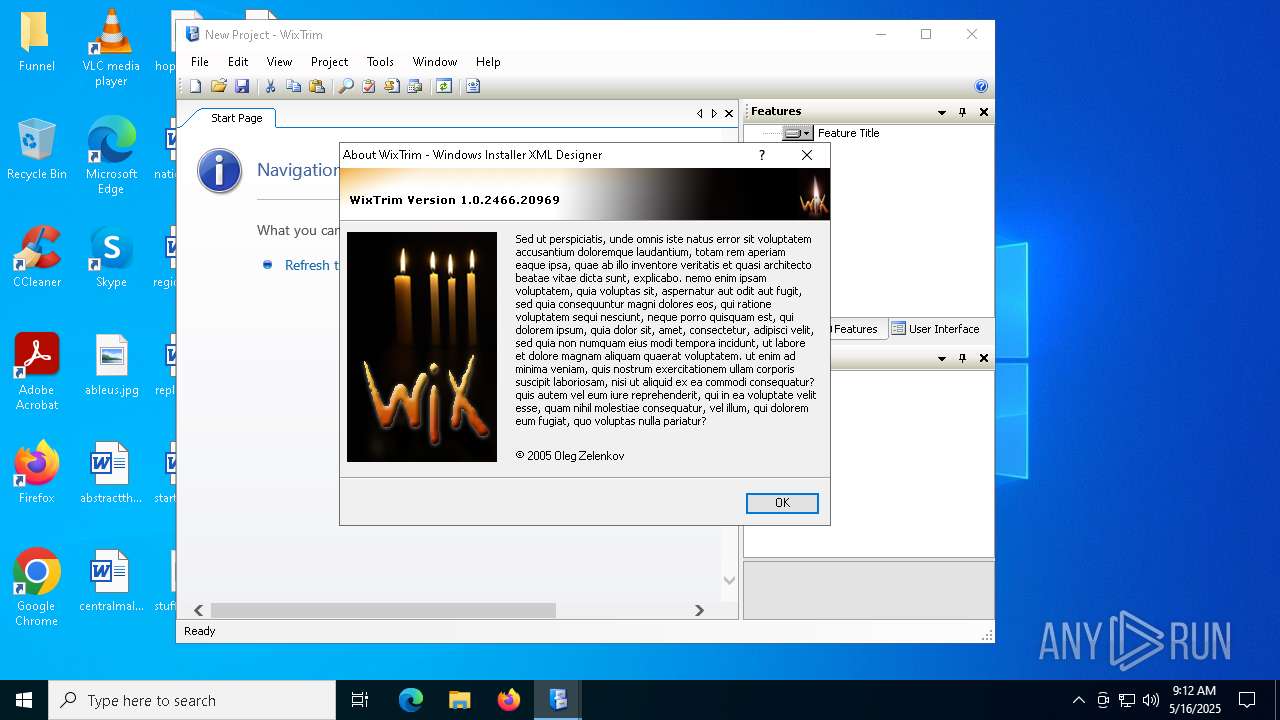Image resolution: width=1280 pixels, height=720 pixels.
Task: Click the volume icon in system tray
Action: [1150, 700]
